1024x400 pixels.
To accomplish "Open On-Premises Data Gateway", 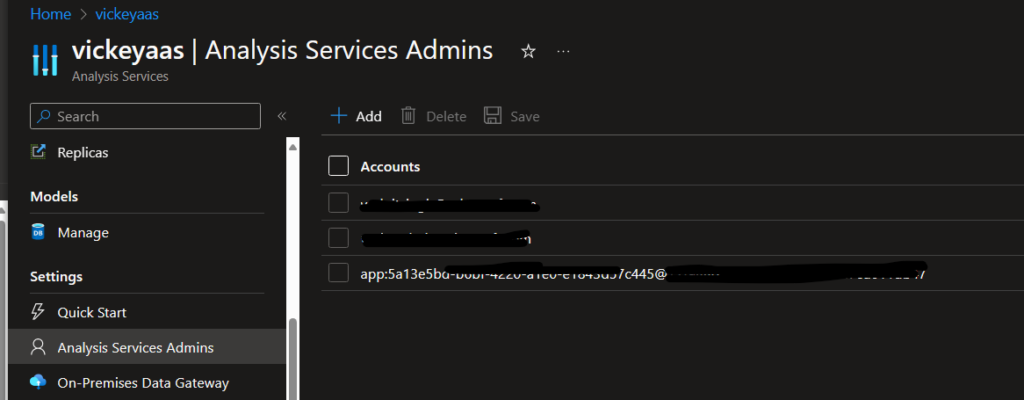I will pyautogui.click(x=143, y=383).
